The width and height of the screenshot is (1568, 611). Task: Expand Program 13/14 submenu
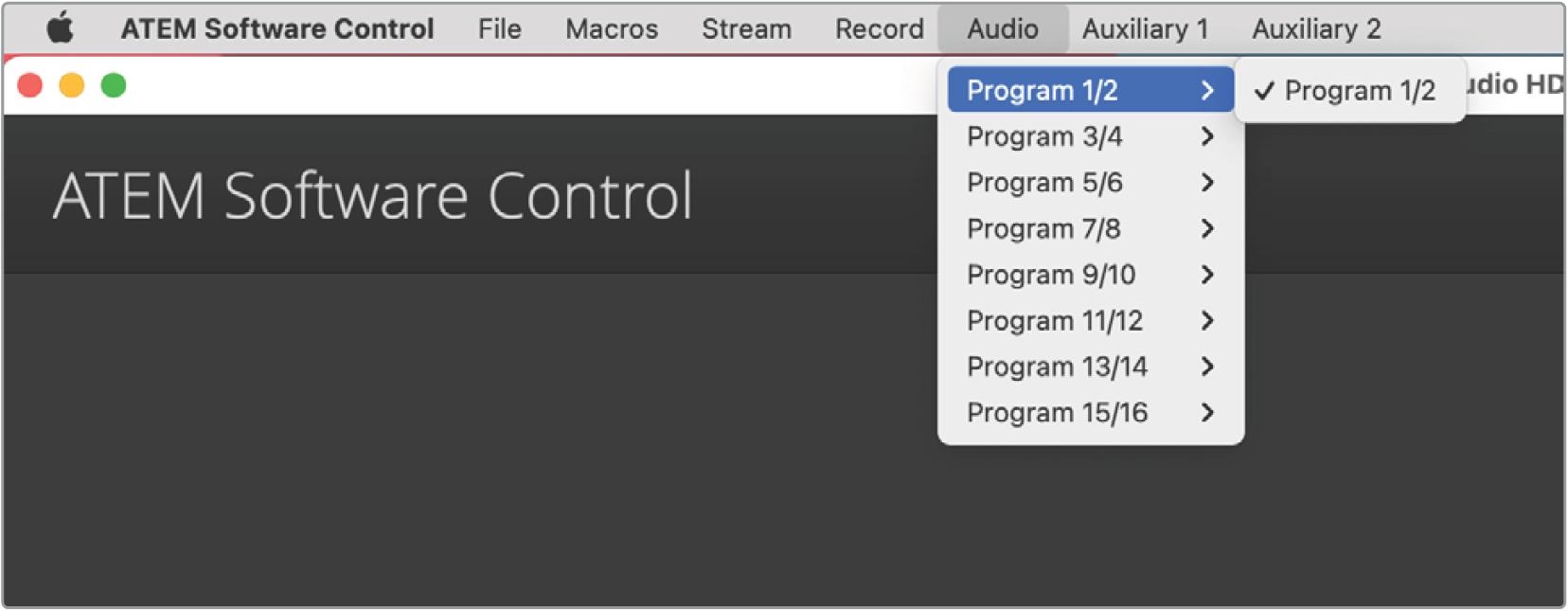(1091, 367)
